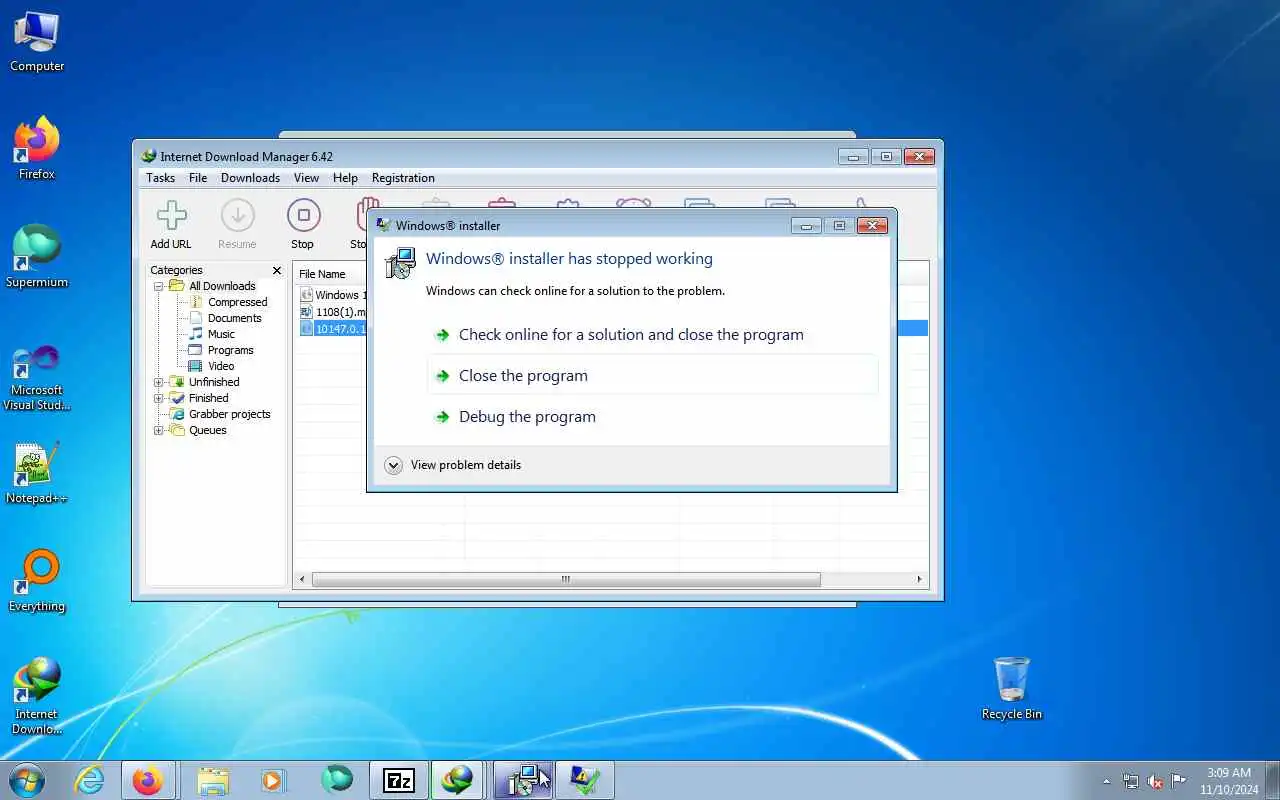Open the Recycle Bin on desktop
Image resolution: width=1280 pixels, height=800 pixels.
point(1011,688)
